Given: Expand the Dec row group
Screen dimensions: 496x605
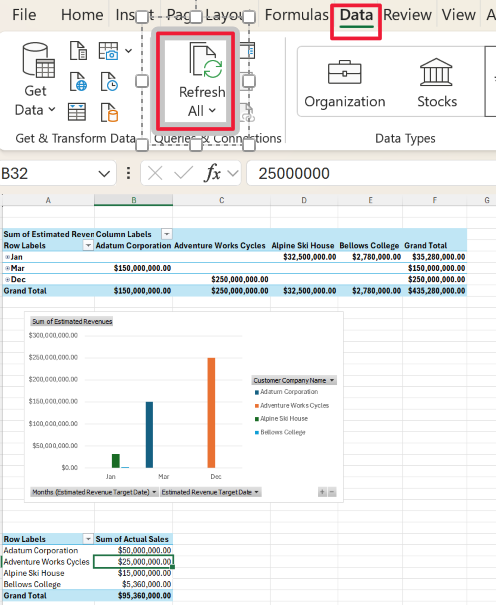Looking at the screenshot, I should [7, 279].
